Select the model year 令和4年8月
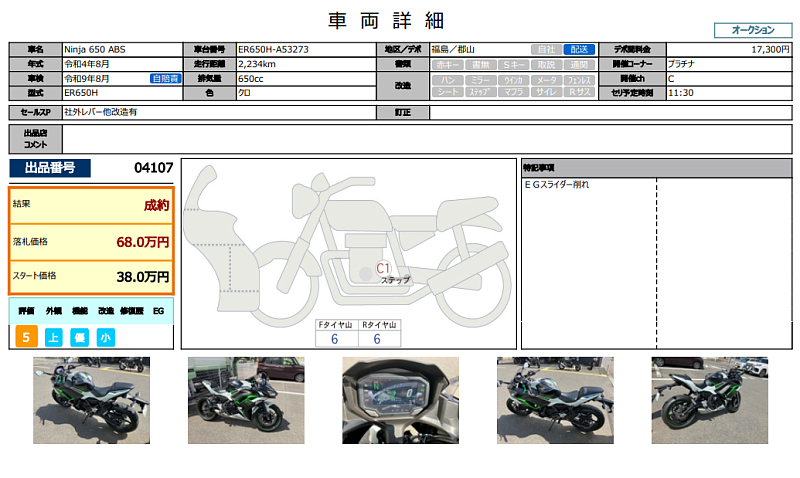 pos(87,64)
